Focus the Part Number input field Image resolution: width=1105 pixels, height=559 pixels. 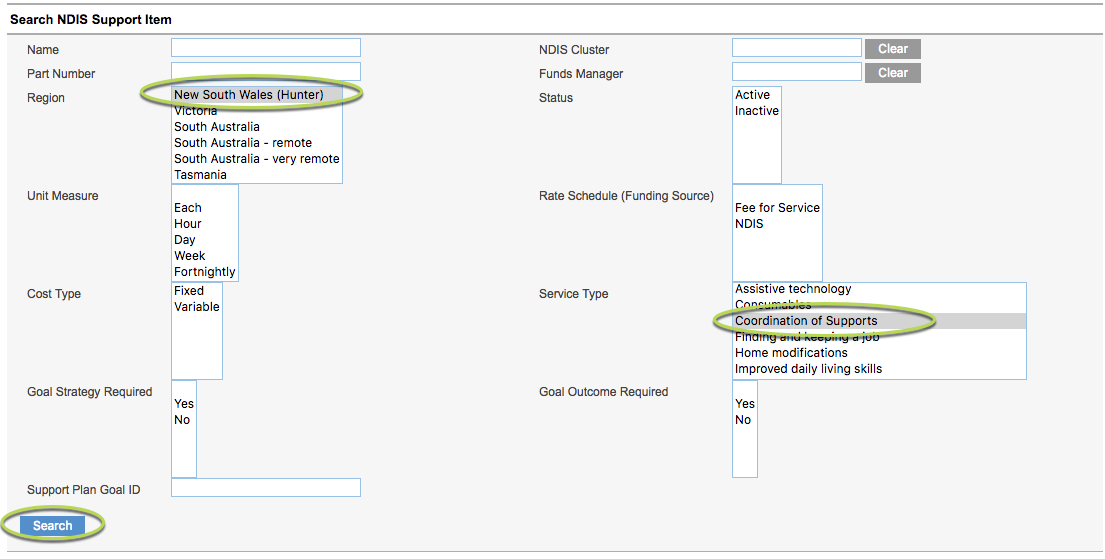266,71
